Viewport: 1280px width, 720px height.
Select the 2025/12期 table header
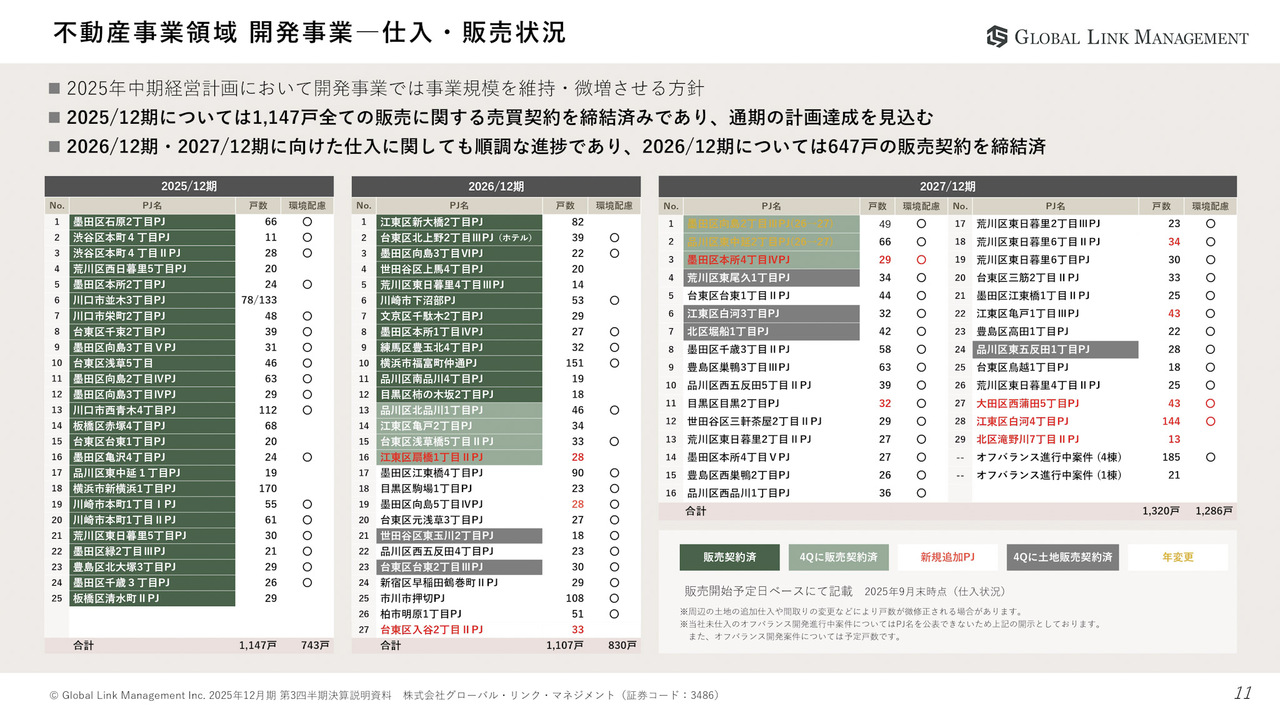coord(189,186)
